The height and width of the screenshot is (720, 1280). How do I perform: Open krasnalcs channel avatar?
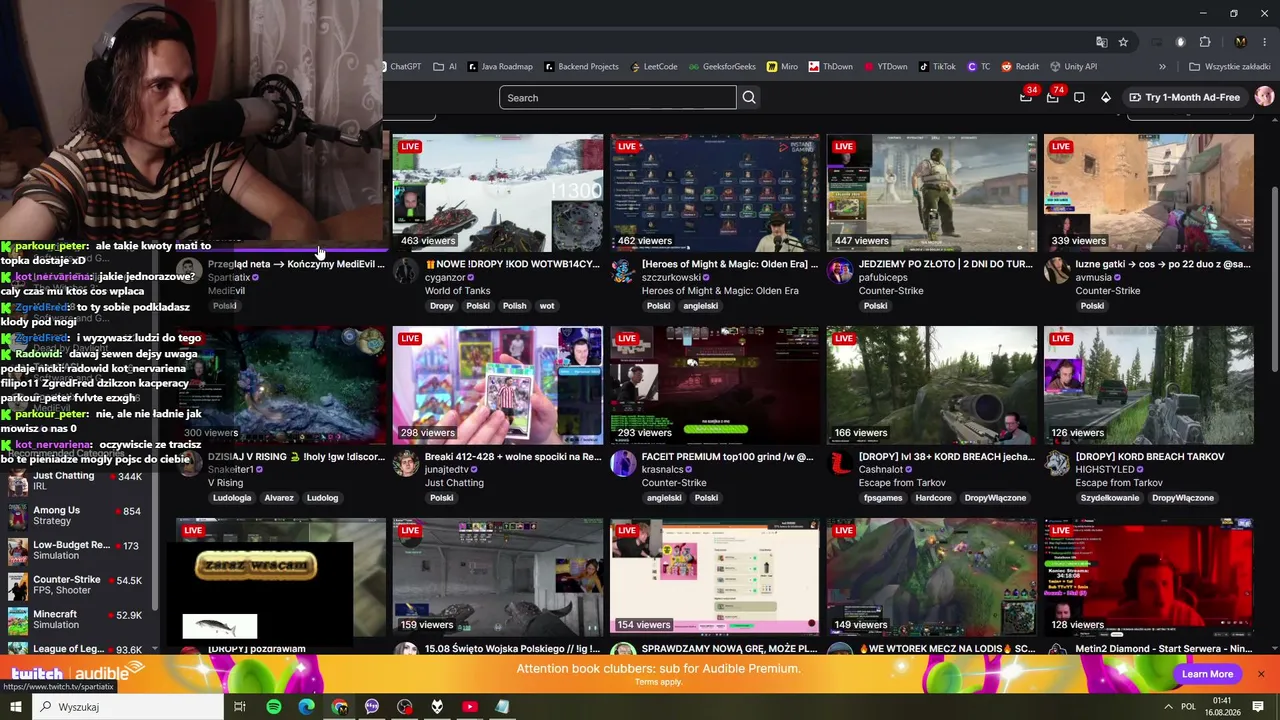[623, 463]
